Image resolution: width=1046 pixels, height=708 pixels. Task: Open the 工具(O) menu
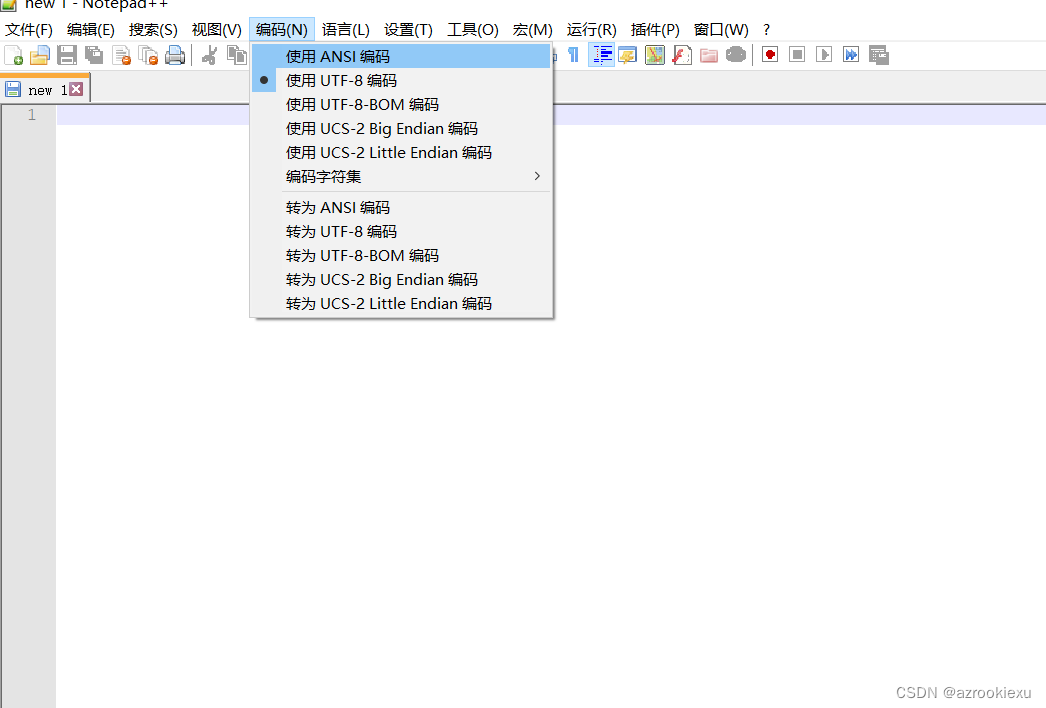(x=472, y=30)
